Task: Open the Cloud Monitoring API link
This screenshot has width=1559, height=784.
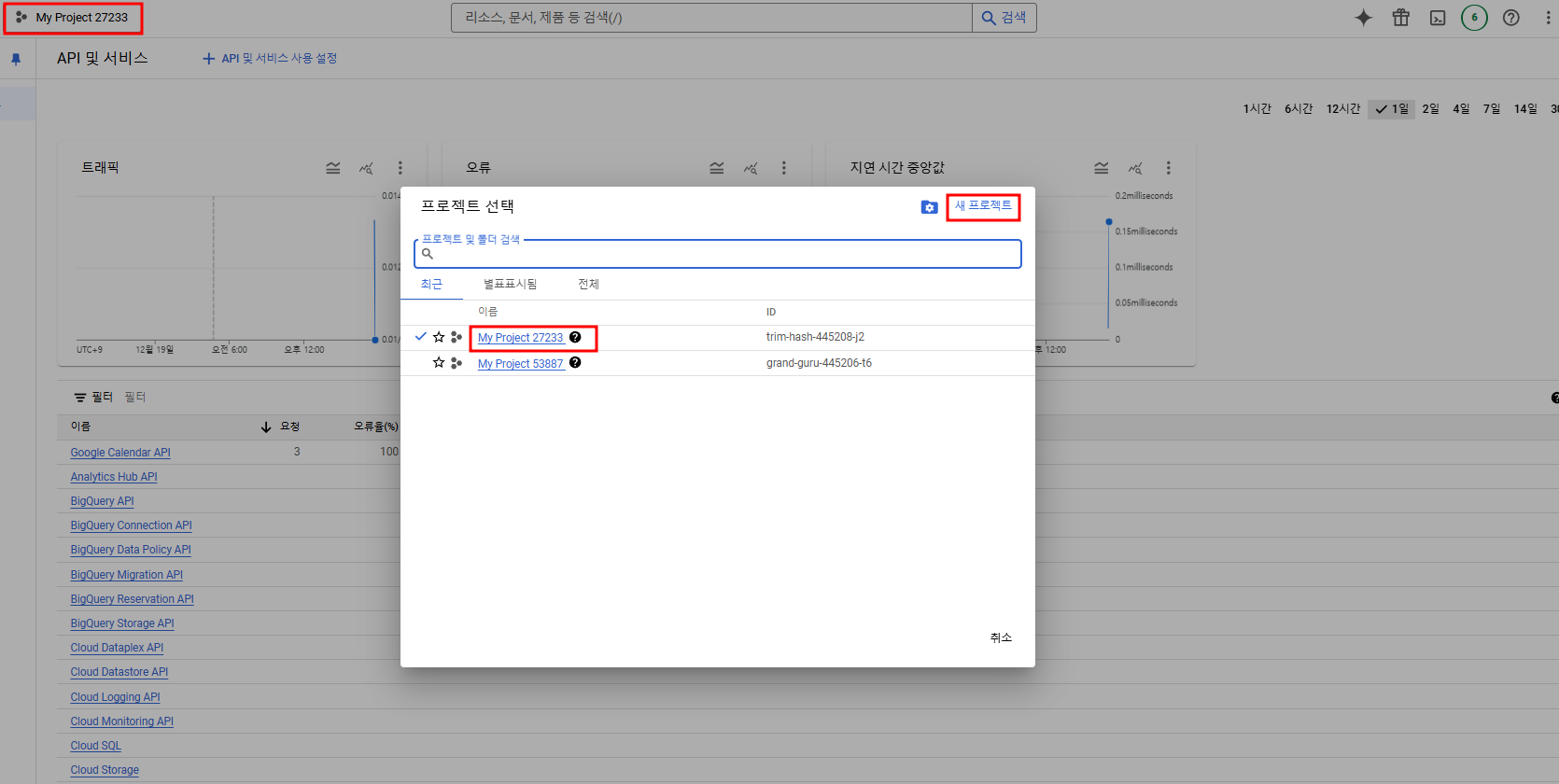Action: pos(121,721)
